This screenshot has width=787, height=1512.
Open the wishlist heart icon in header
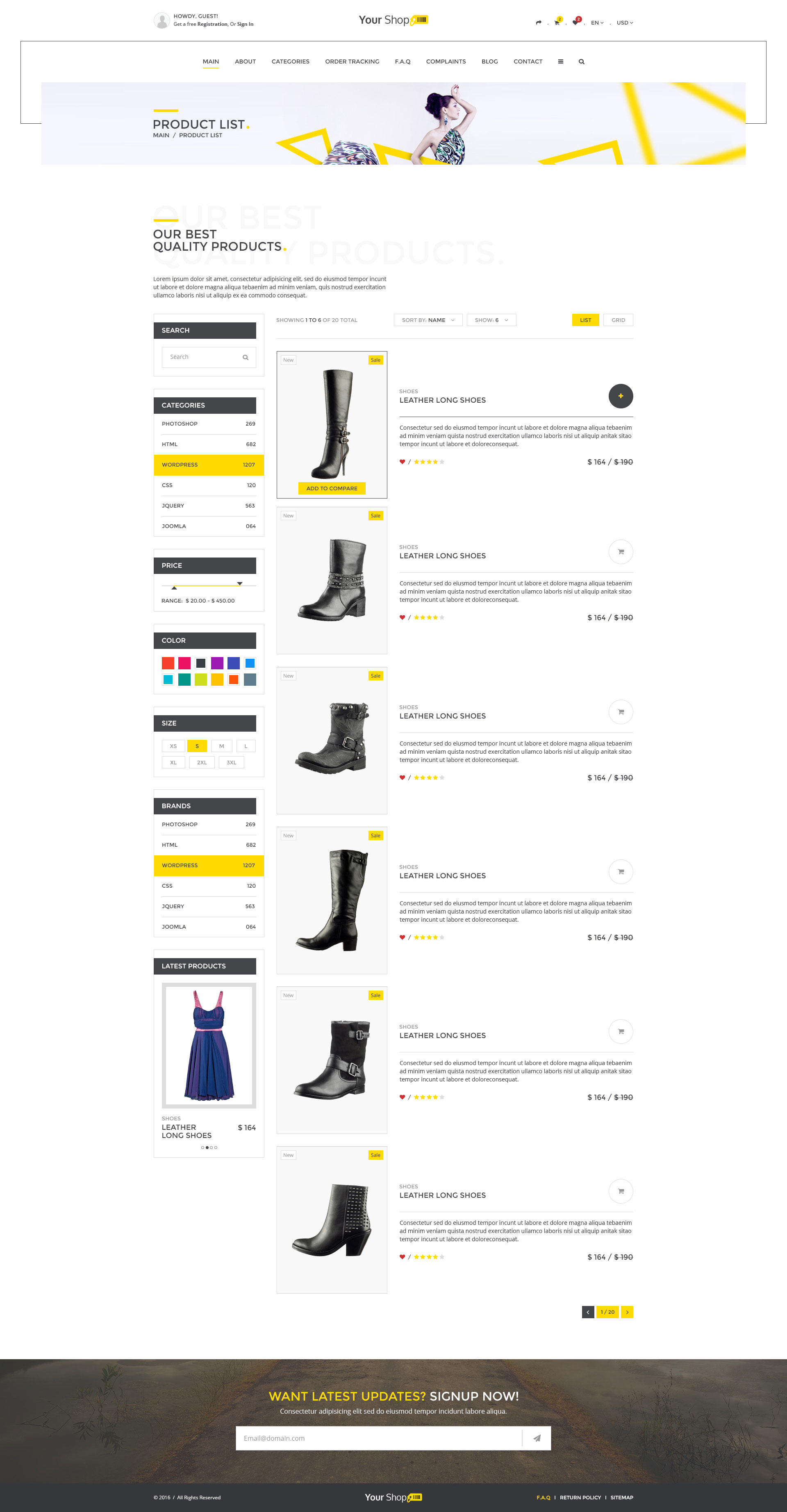point(575,22)
